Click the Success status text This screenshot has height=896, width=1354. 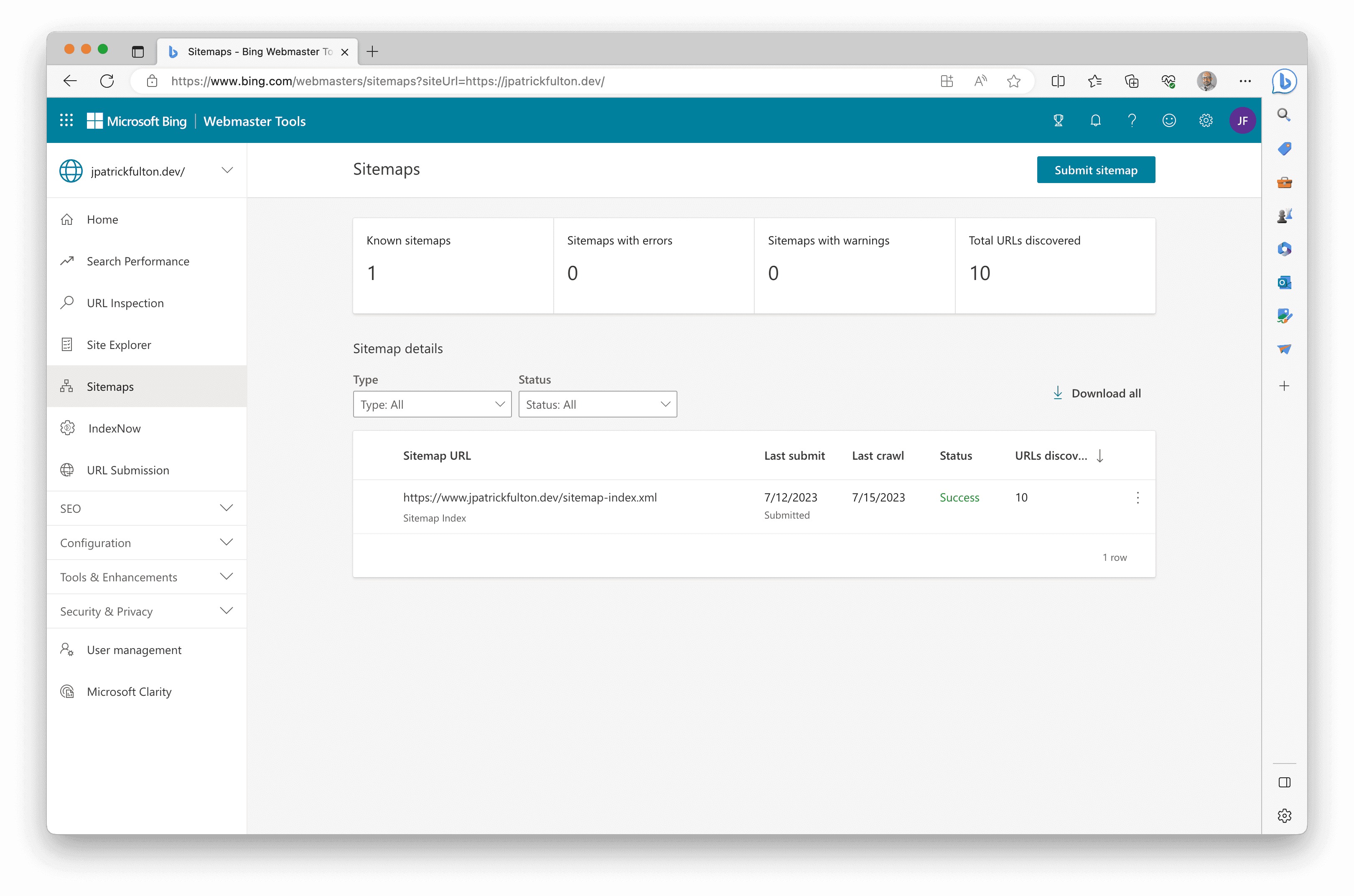(x=959, y=497)
